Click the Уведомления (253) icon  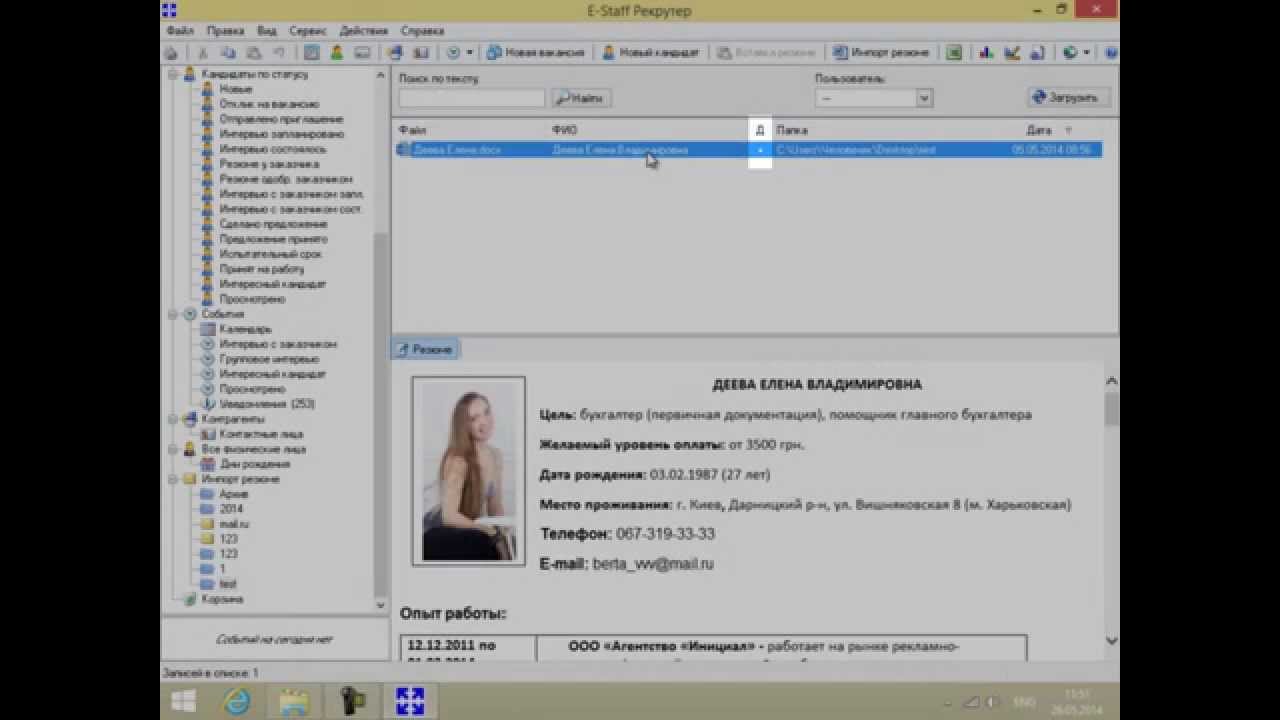coord(208,404)
